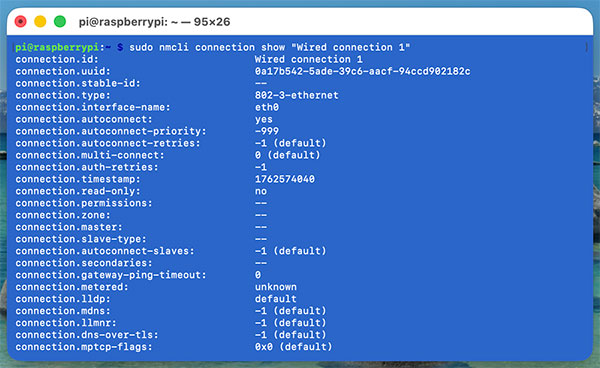
Task: Click the connection.autoconnect-slaves: label
Action: click(x=104, y=251)
